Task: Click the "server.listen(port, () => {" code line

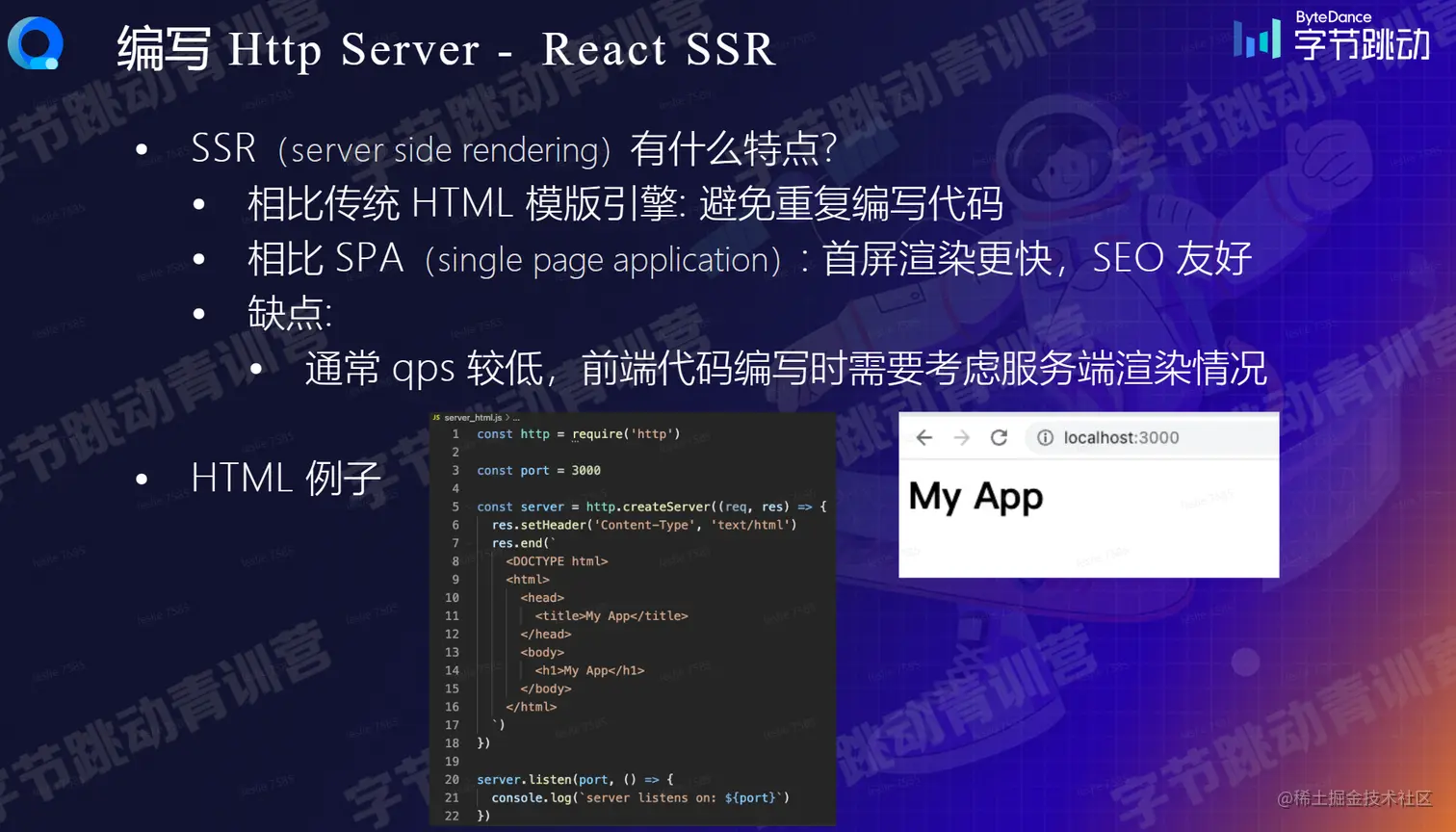Action: point(575,780)
